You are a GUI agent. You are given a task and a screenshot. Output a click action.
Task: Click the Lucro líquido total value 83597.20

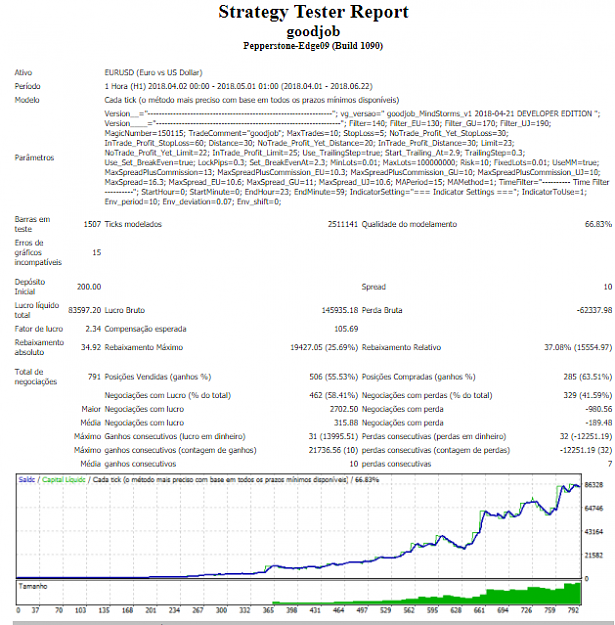(x=84, y=310)
